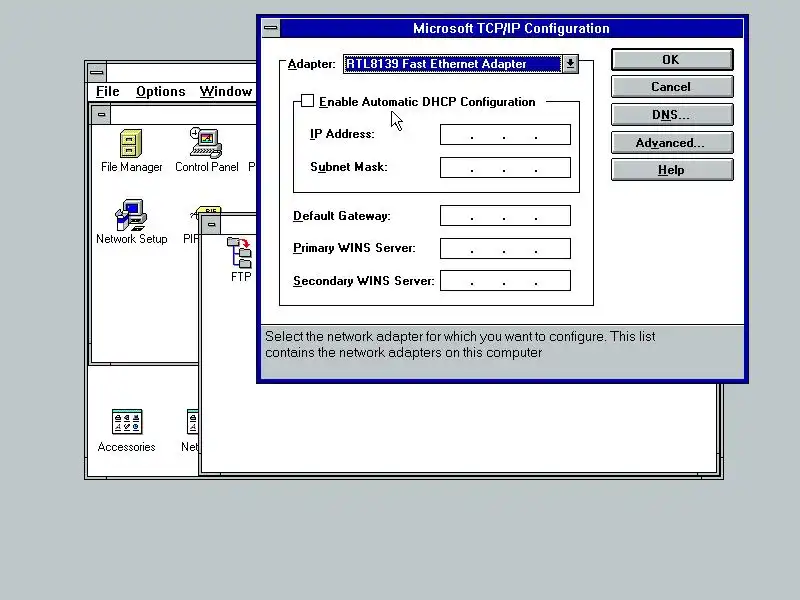
Task: Focus the Default Gateway field
Action: (505, 215)
